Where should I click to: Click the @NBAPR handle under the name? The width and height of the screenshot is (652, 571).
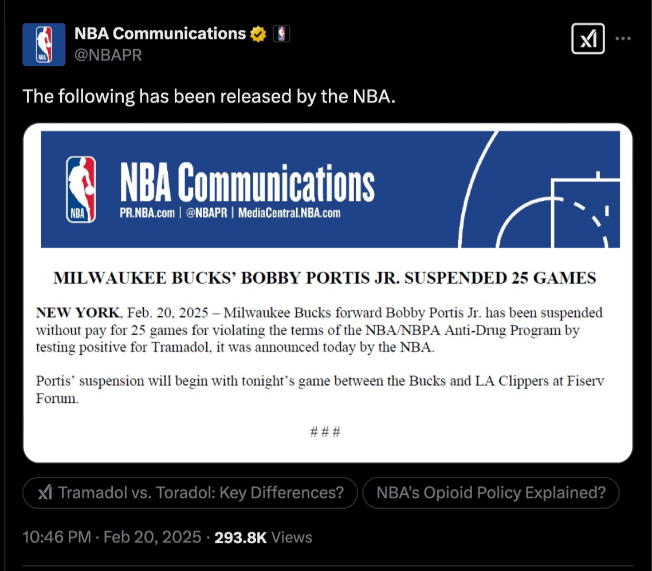[108, 55]
